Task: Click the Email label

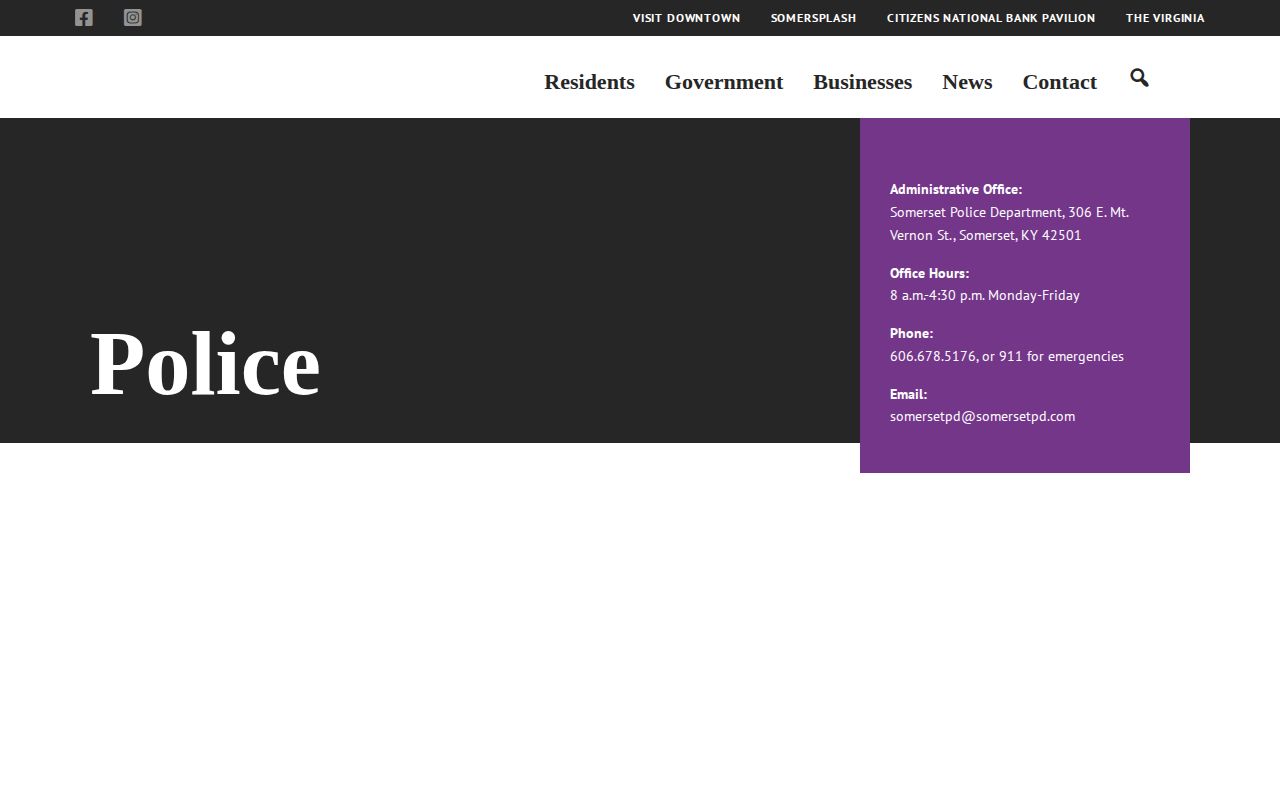Action: click(908, 394)
